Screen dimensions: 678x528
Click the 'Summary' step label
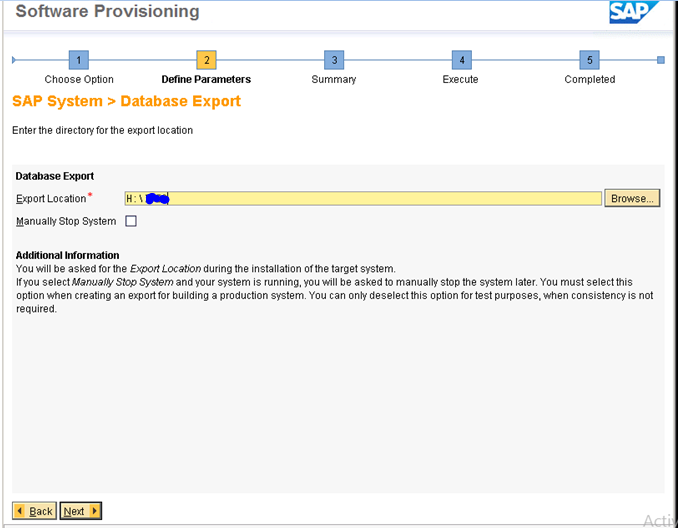[334, 79]
